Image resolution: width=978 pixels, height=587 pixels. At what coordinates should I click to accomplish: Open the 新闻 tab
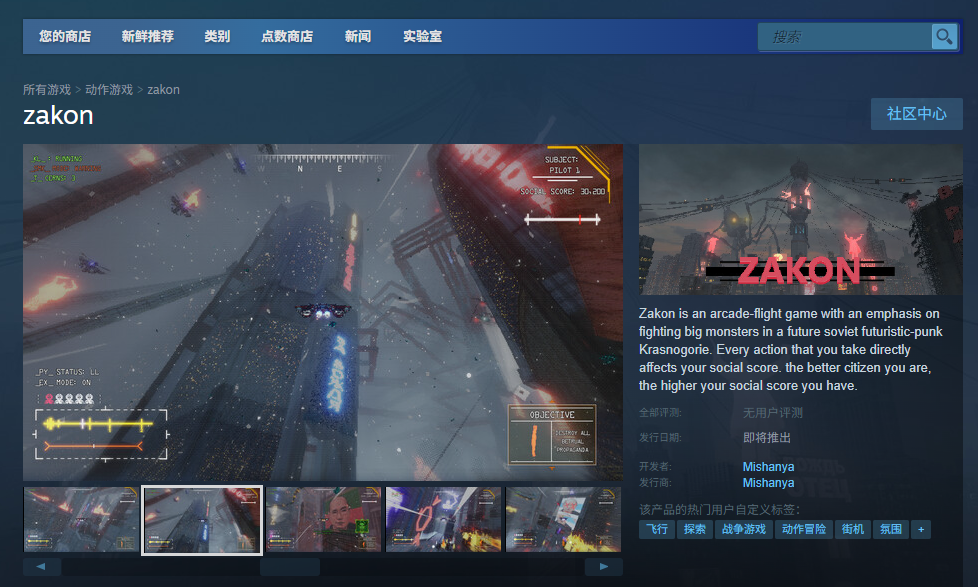[x=357, y=36]
